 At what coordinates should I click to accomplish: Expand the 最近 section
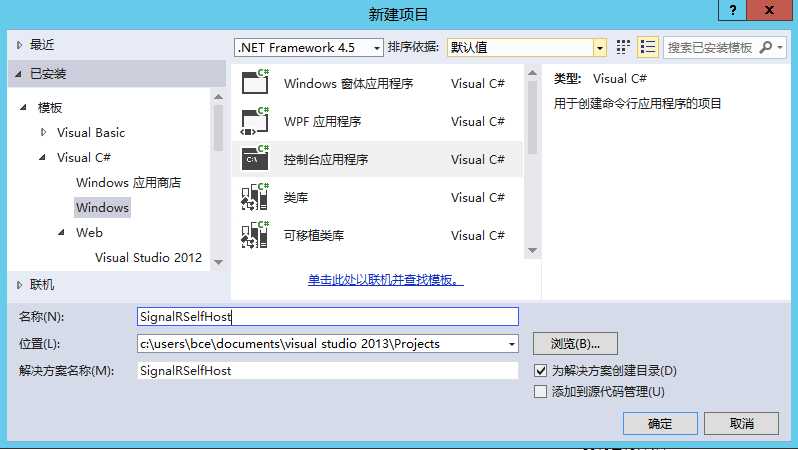[x=19, y=45]
